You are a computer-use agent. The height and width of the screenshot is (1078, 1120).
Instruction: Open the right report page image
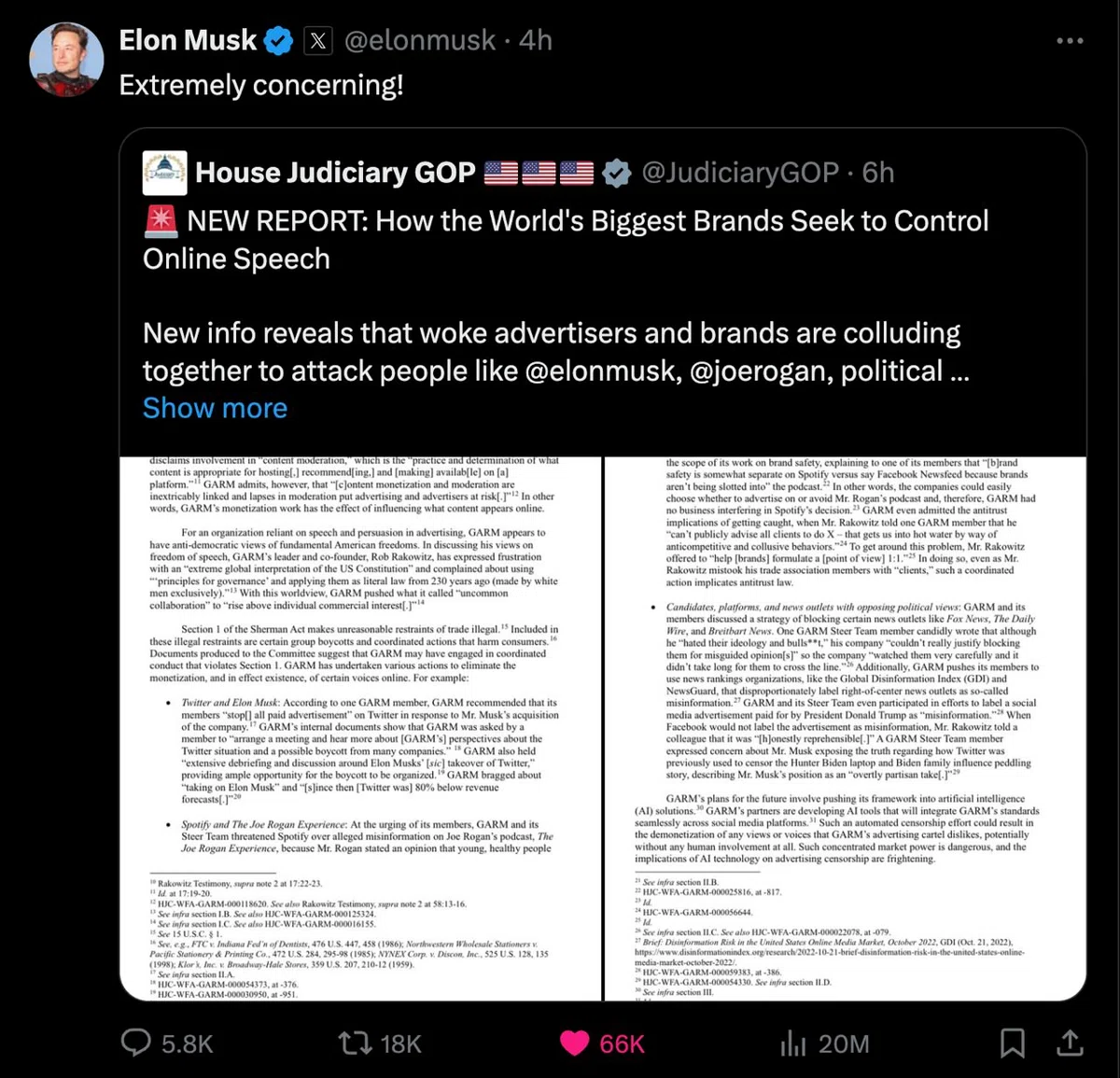(846, 729)
